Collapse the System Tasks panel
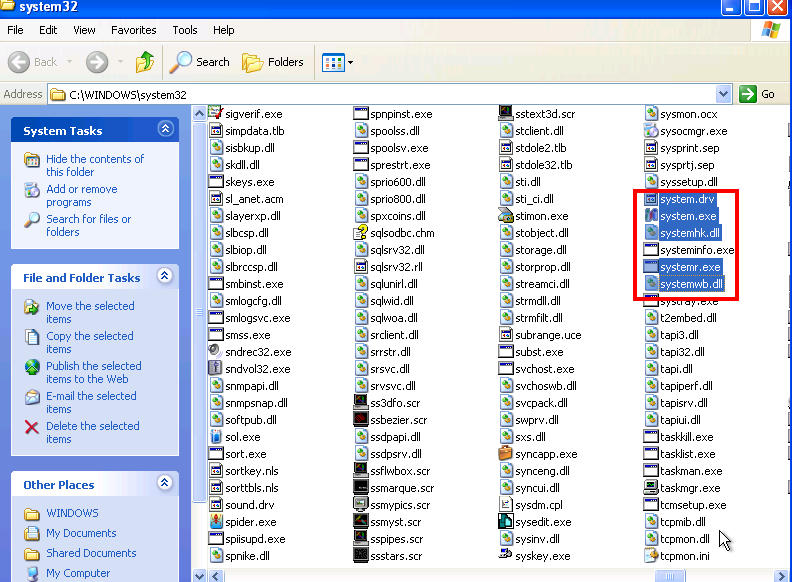Viewport: 792px width, 582px height. (x=165, y=129)
